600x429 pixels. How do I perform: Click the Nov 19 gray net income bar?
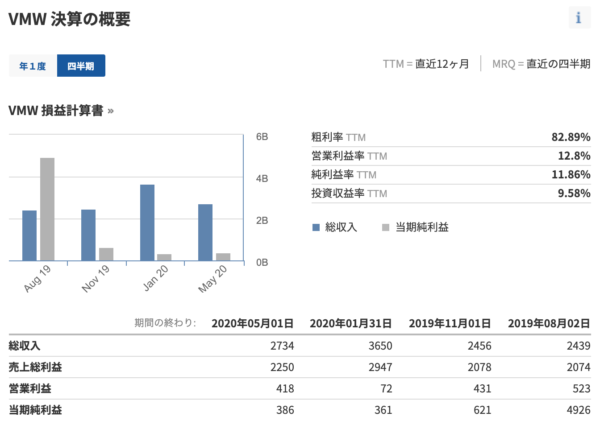coord(106,254)
